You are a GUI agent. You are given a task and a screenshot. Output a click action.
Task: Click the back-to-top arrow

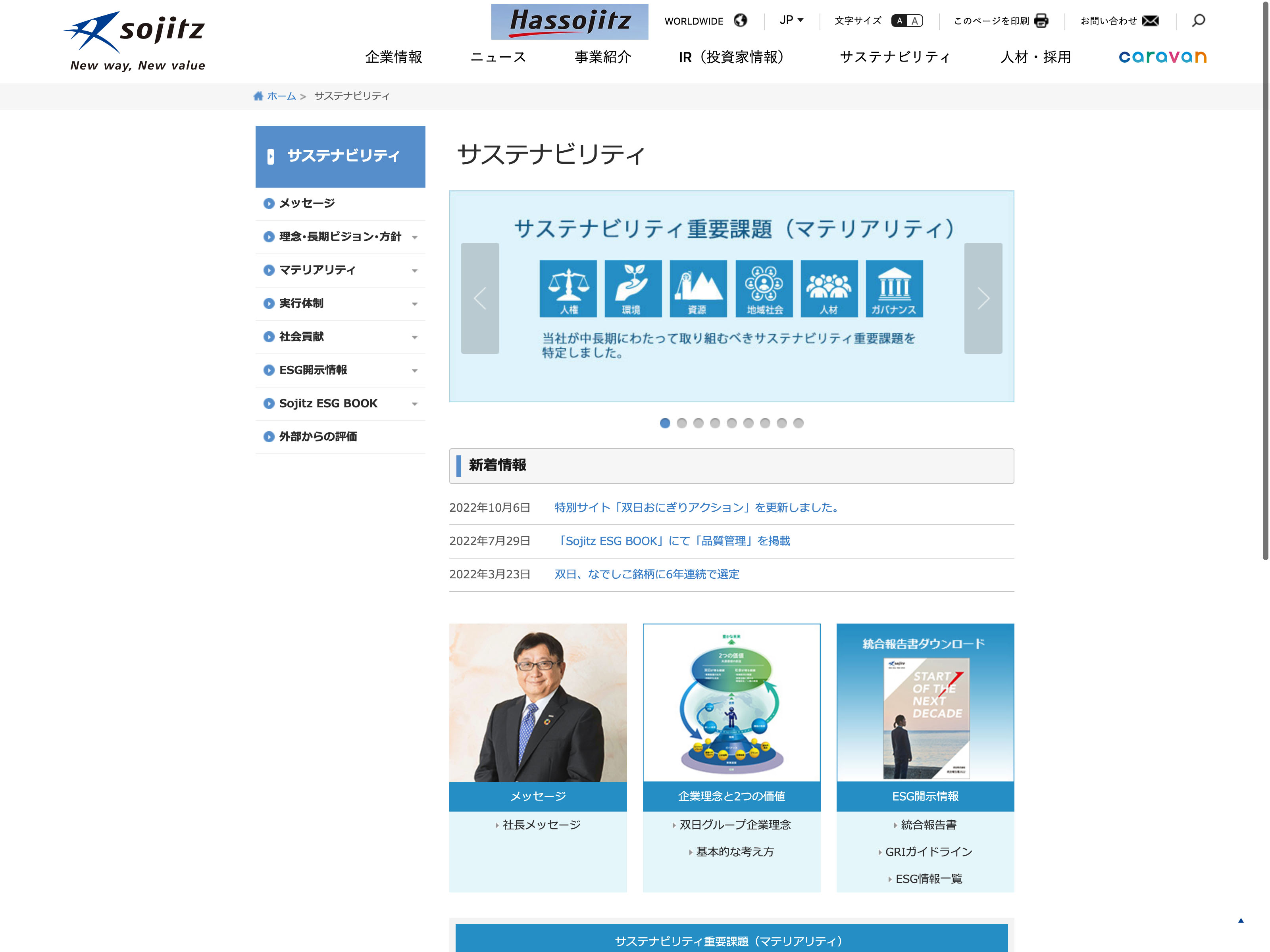pos(1241,920)
